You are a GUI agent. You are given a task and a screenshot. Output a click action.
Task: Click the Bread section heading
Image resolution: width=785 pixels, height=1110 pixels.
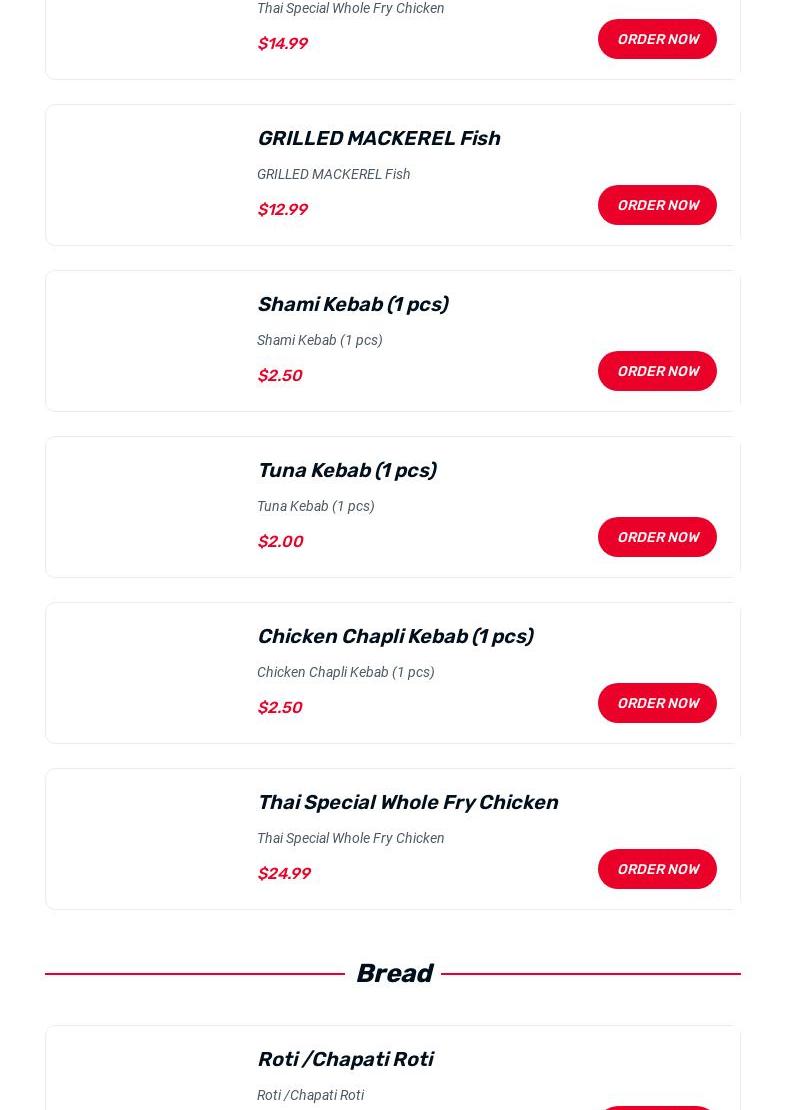tap(393, 973)
